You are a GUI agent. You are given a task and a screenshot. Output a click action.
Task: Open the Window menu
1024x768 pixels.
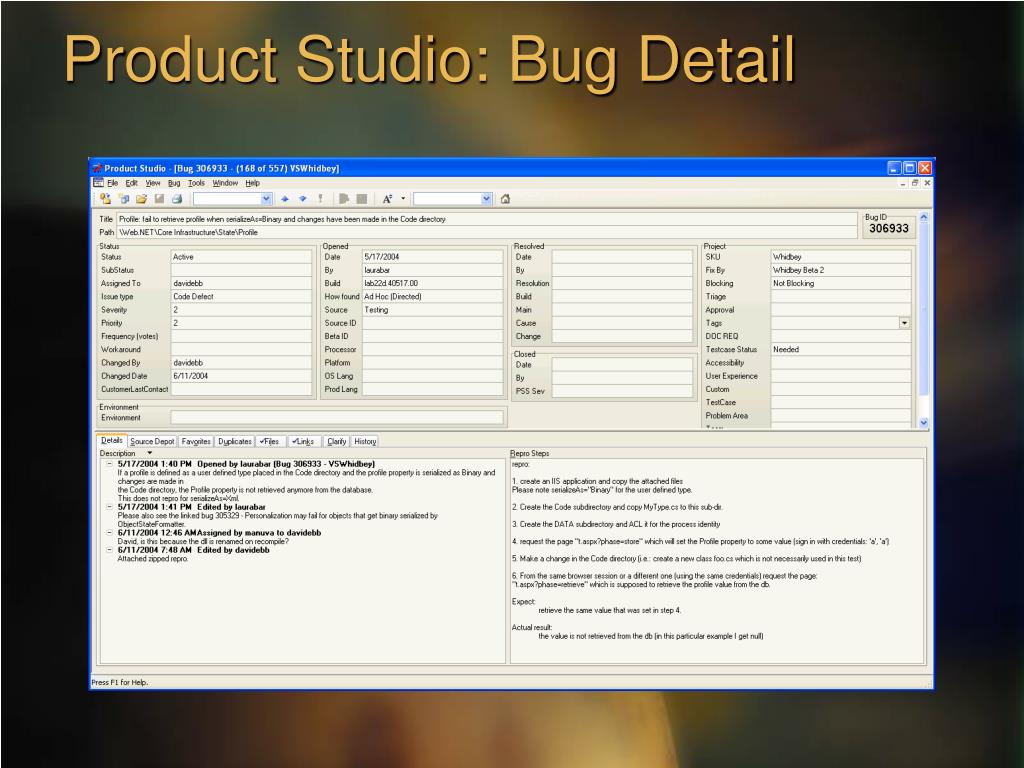click(225, 183)
